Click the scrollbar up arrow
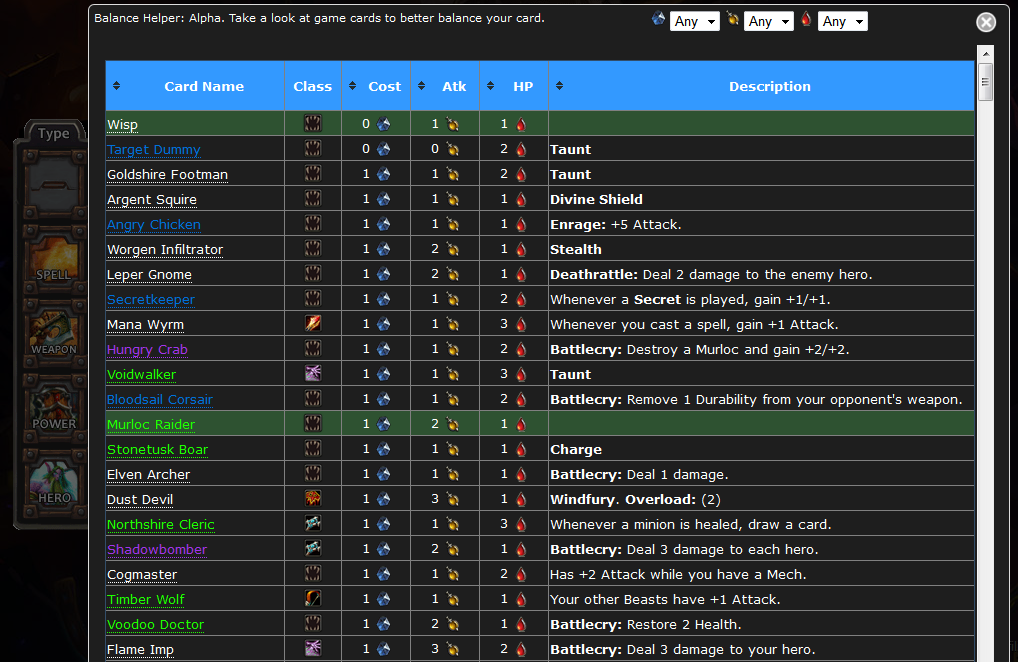 click(986, 54)
